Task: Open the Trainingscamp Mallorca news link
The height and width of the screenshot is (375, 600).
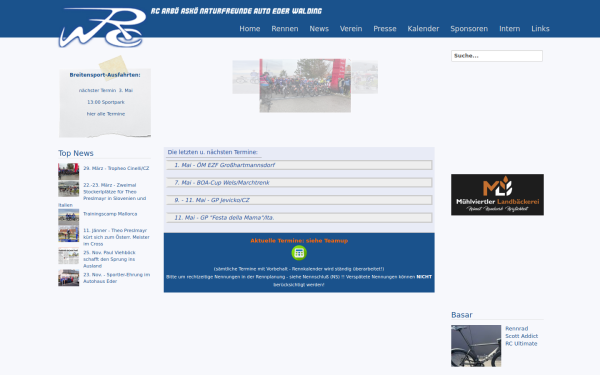Action: [110, 214]
